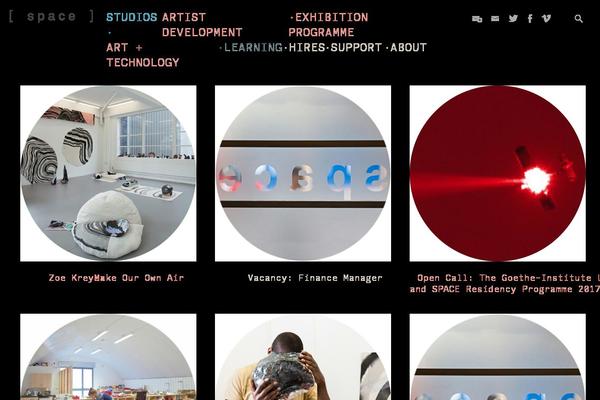Visit the Twitter bird icon
Viewport: 600px width, 400px height.
click(513, 18)
